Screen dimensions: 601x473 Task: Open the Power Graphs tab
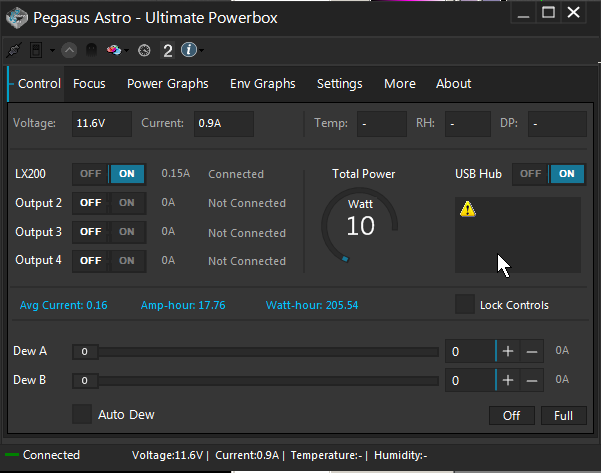pyautogui.click(x=167, y=84)
